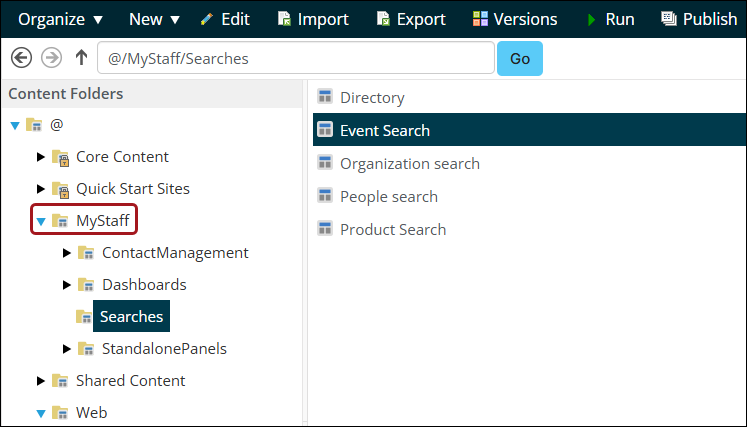Screen dimensions: 747x427
Task: Go up one folder level arrow
Action: 81,59
